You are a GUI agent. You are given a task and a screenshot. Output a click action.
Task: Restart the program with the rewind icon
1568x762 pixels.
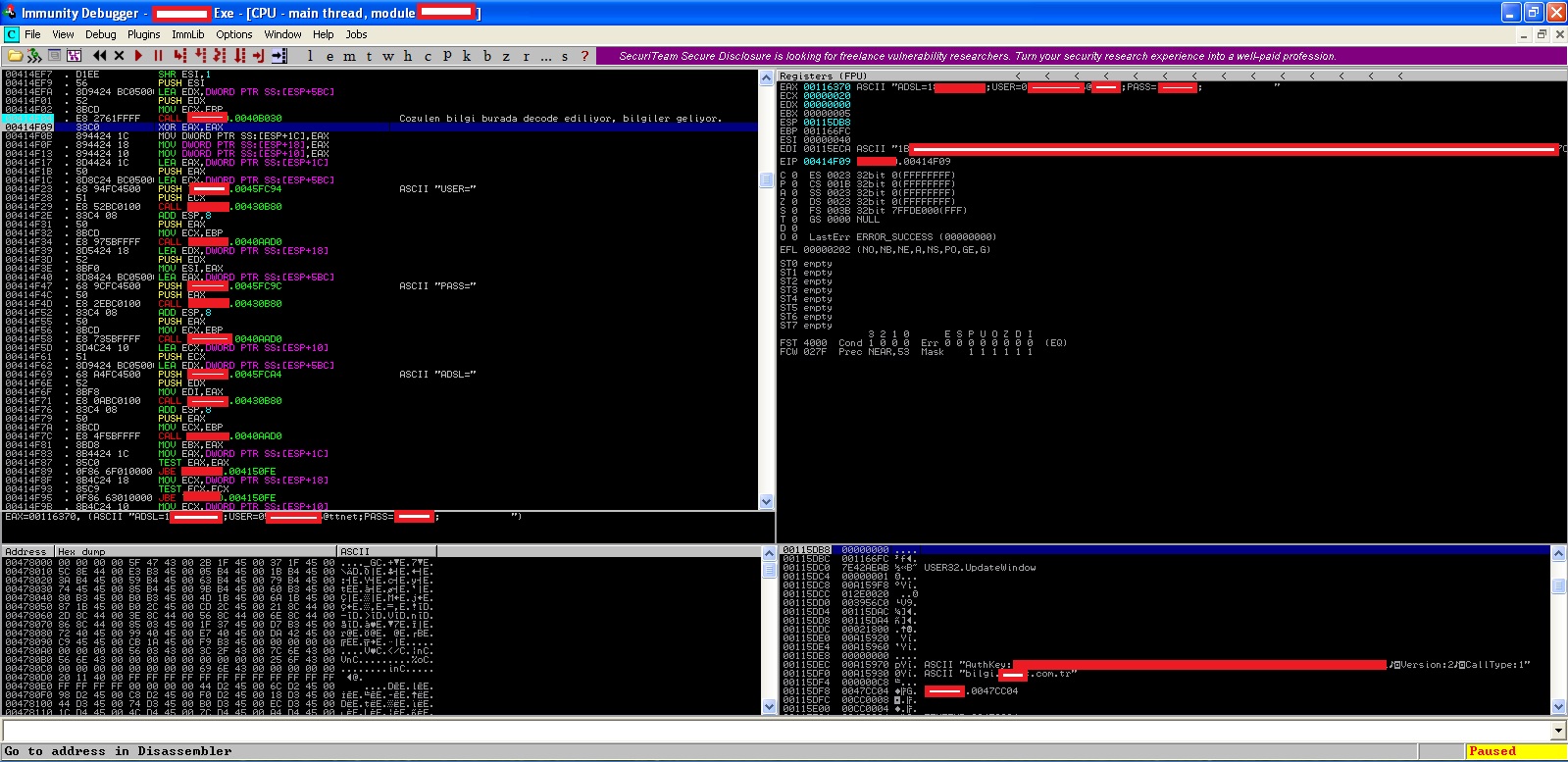[99, 56]
